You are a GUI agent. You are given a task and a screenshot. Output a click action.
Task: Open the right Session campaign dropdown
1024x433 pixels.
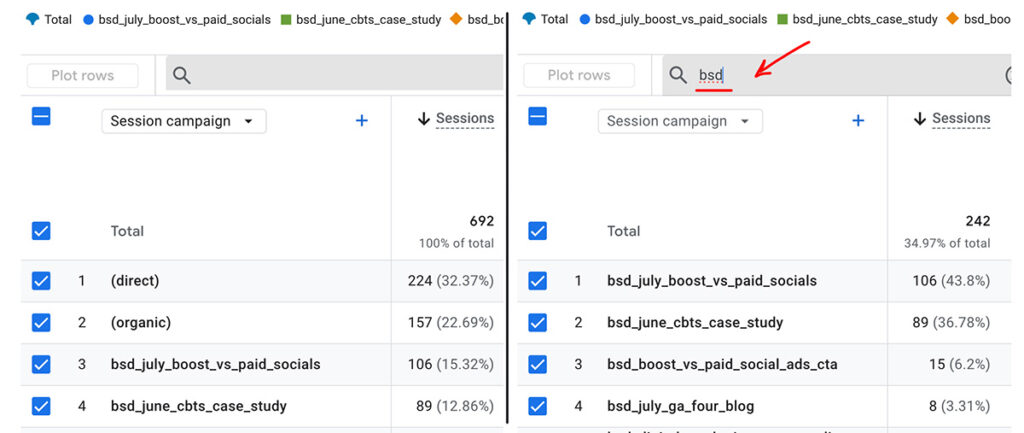click(680, 121)
